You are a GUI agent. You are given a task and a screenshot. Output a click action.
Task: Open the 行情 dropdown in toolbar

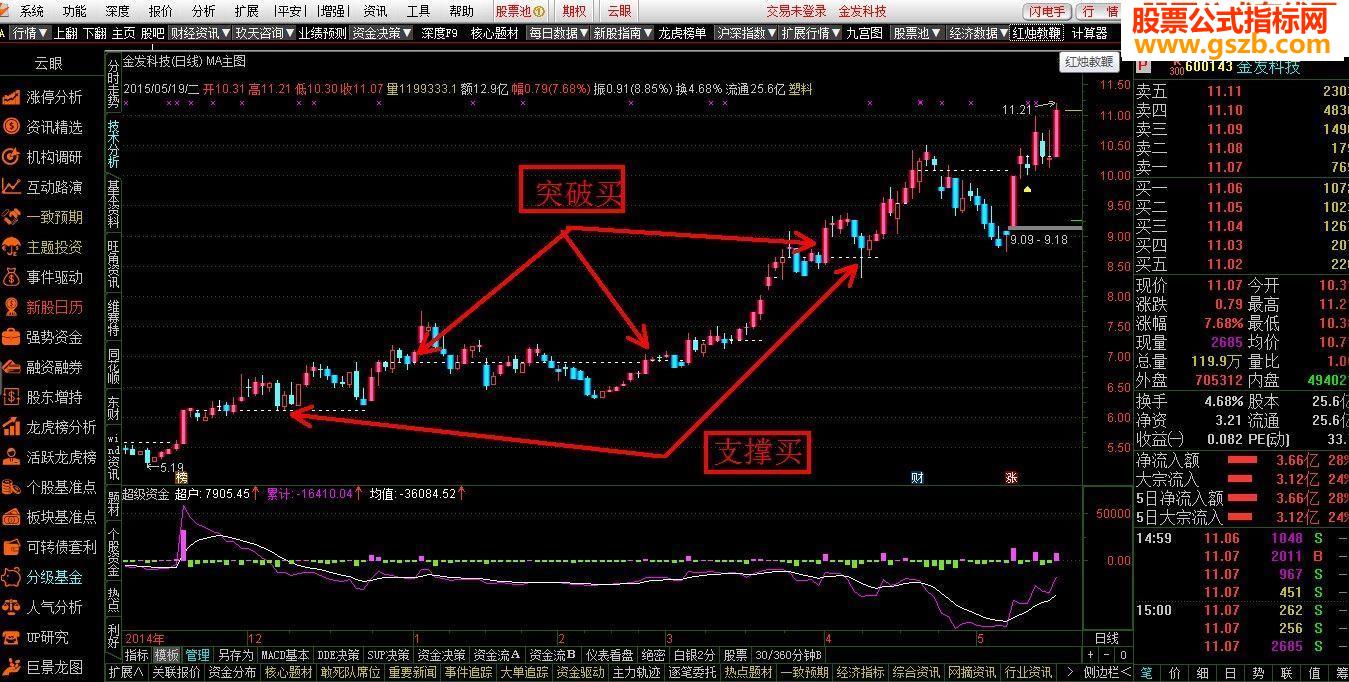(30, 33)
